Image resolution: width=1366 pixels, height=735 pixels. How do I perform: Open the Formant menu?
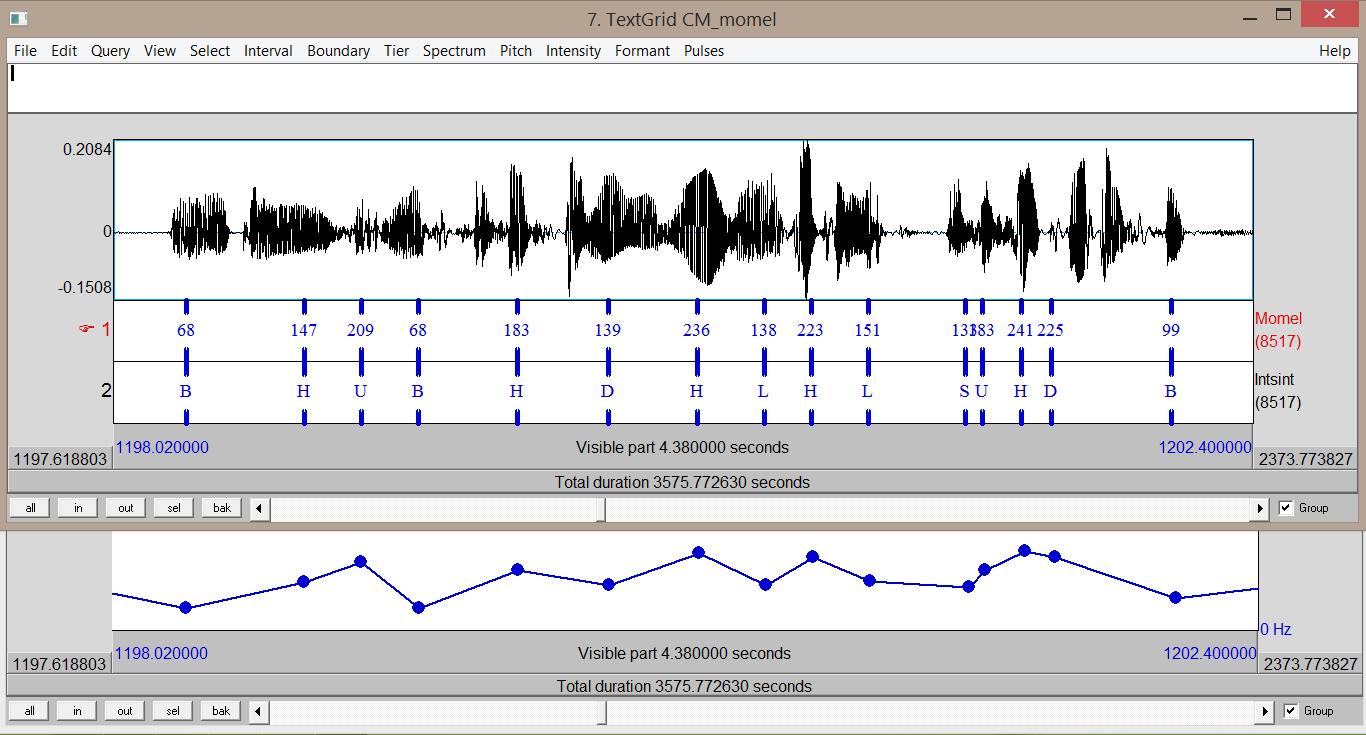click(x=642, y=51)
